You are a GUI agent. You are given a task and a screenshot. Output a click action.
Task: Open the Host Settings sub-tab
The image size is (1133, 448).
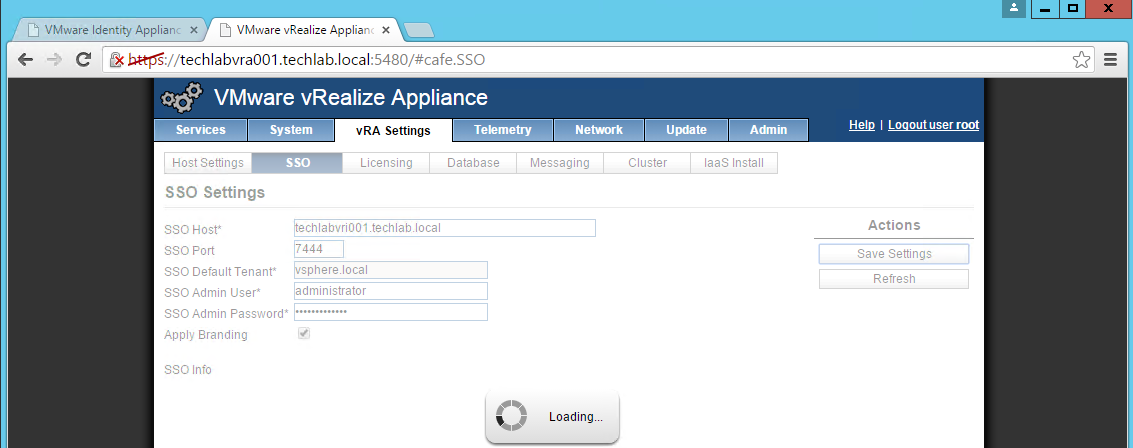[x=208, y=163]
